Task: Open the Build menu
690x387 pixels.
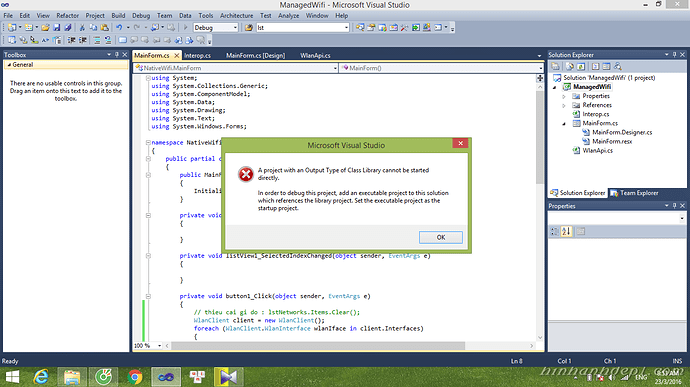Action: [118, 15]
